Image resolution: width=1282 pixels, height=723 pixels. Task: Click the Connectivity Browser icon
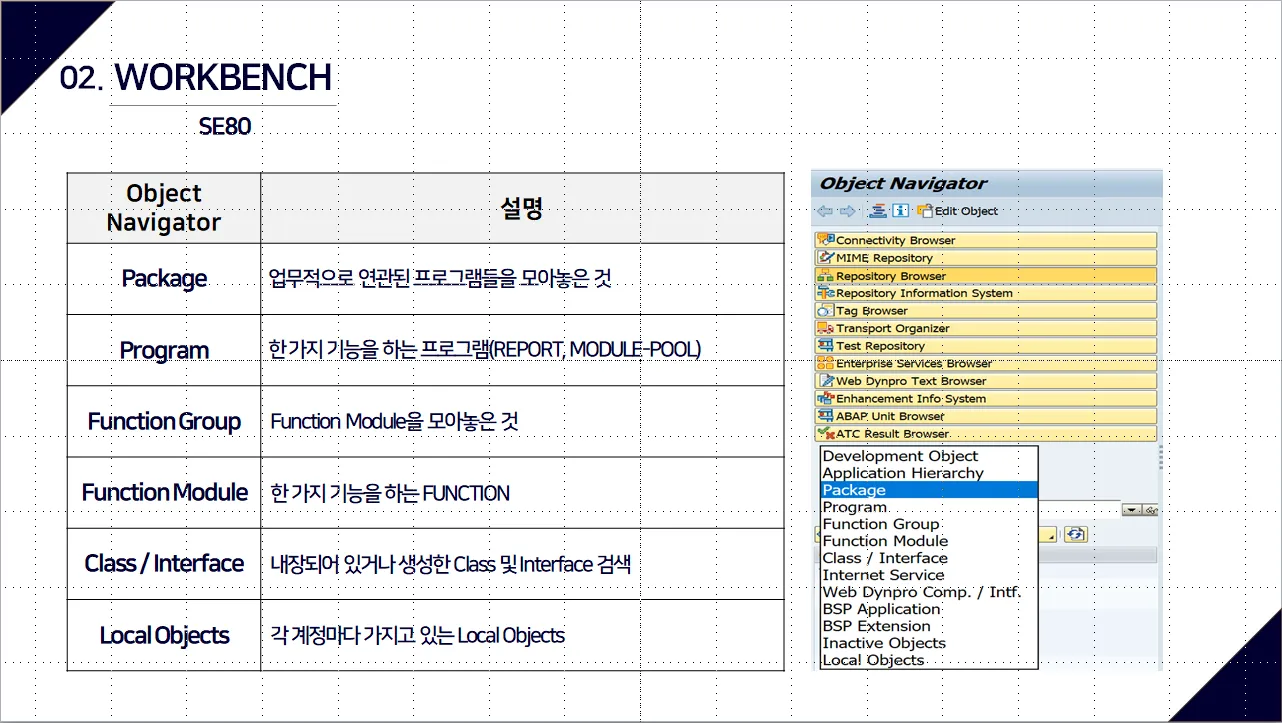pyautogui.click(x=825, y=240)
